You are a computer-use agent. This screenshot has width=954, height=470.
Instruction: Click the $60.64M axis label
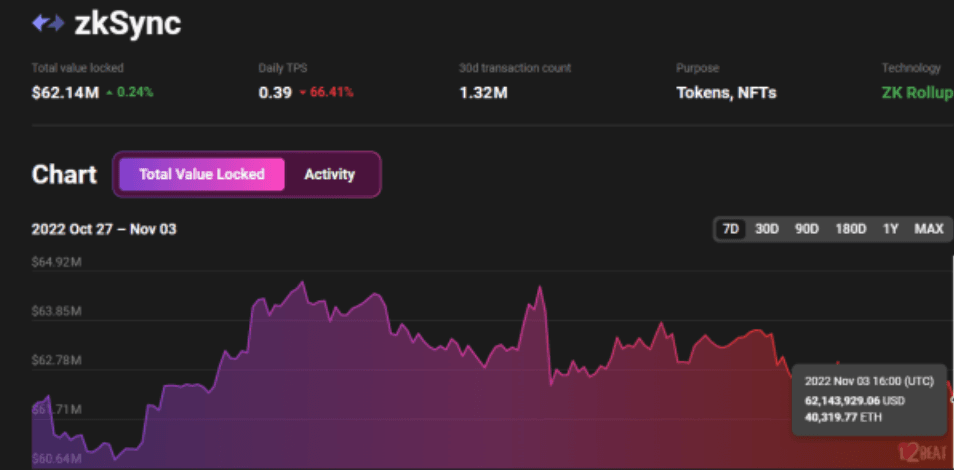(x=57, y=458)
